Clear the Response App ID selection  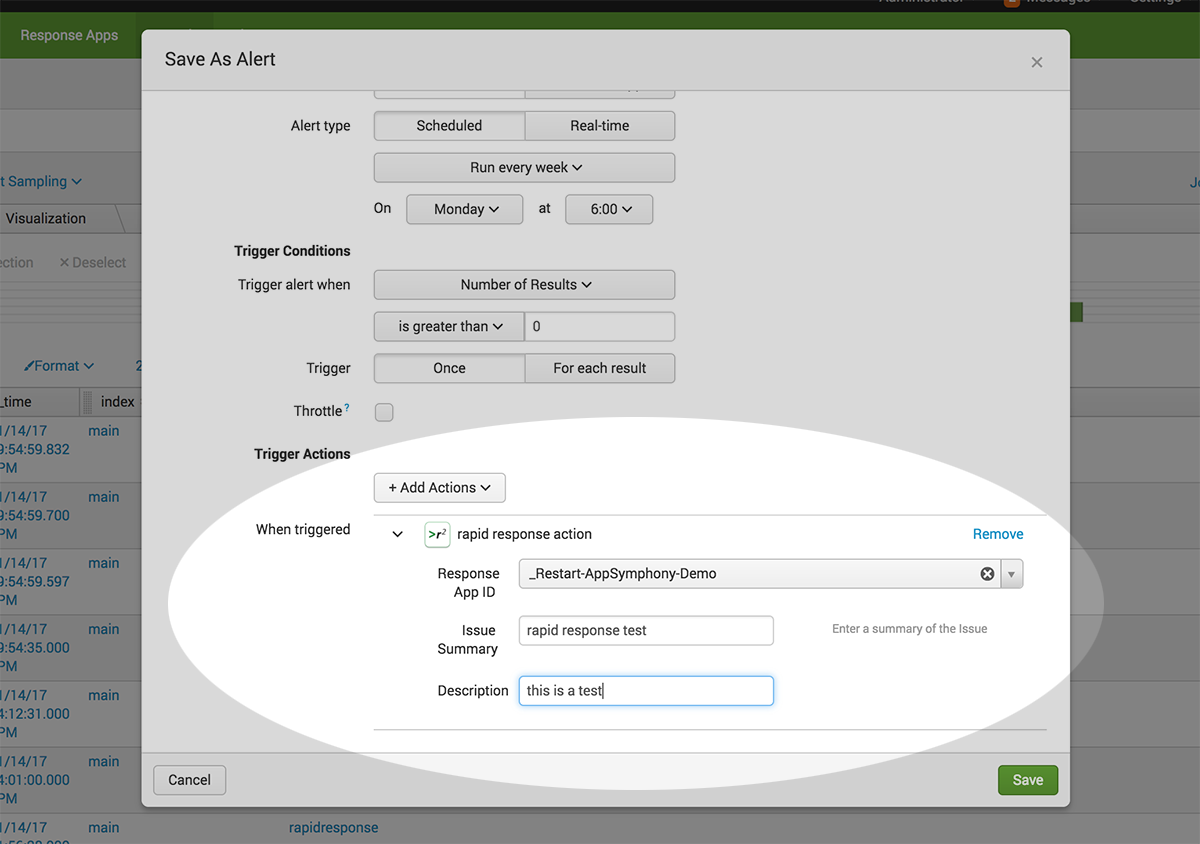(x=987, y=574)
